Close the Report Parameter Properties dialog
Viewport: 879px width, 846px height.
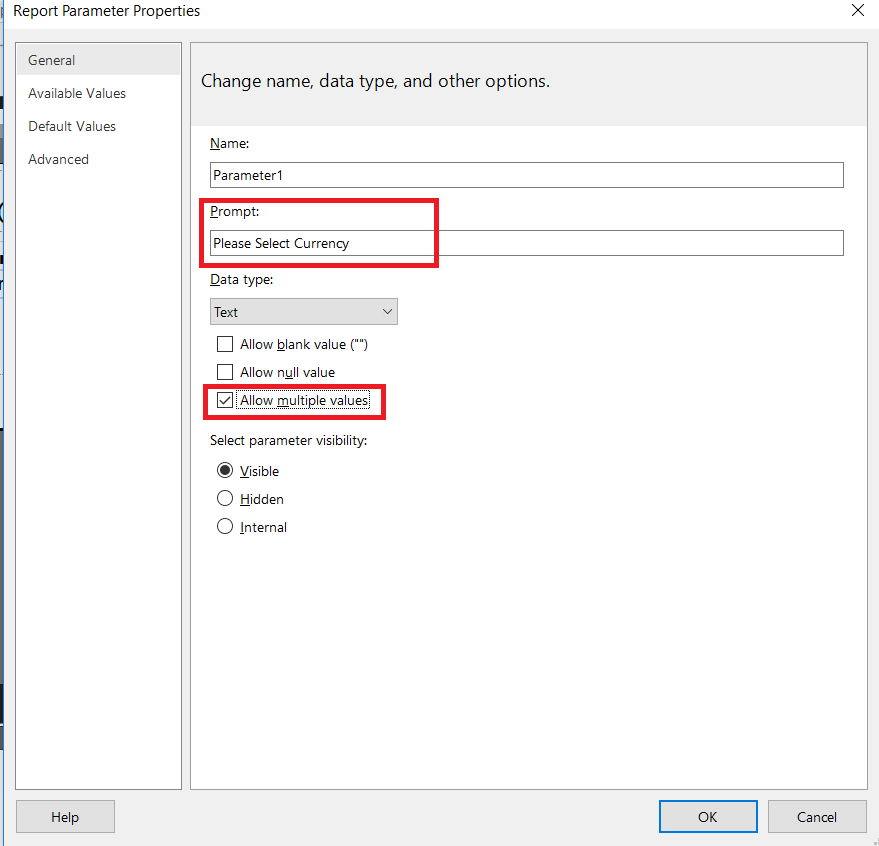(857, 11)
